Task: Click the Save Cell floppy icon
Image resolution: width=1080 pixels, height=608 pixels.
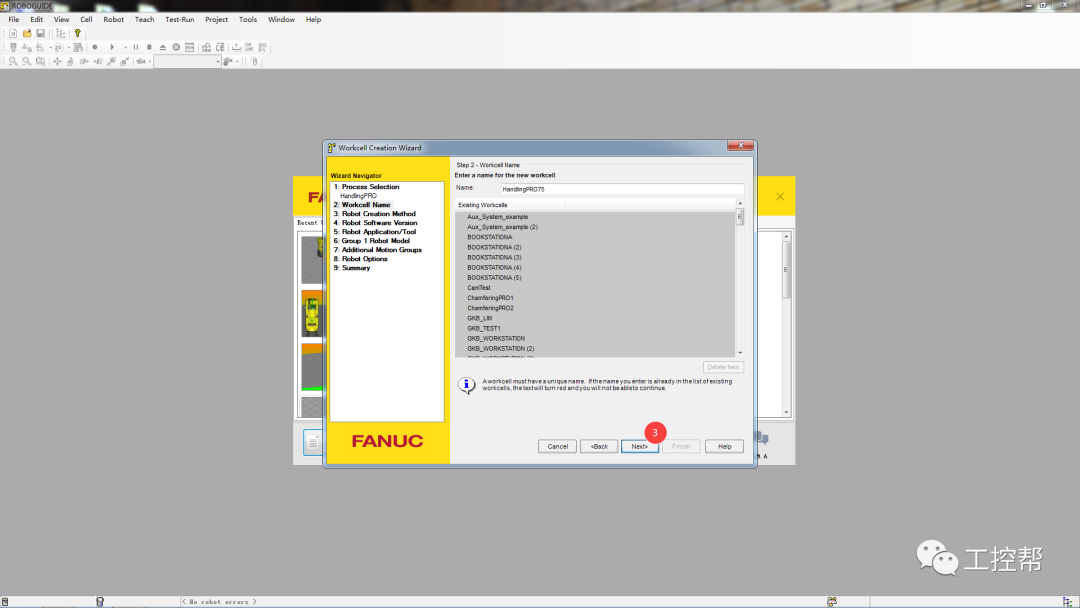Action: [x=41, y=33]
